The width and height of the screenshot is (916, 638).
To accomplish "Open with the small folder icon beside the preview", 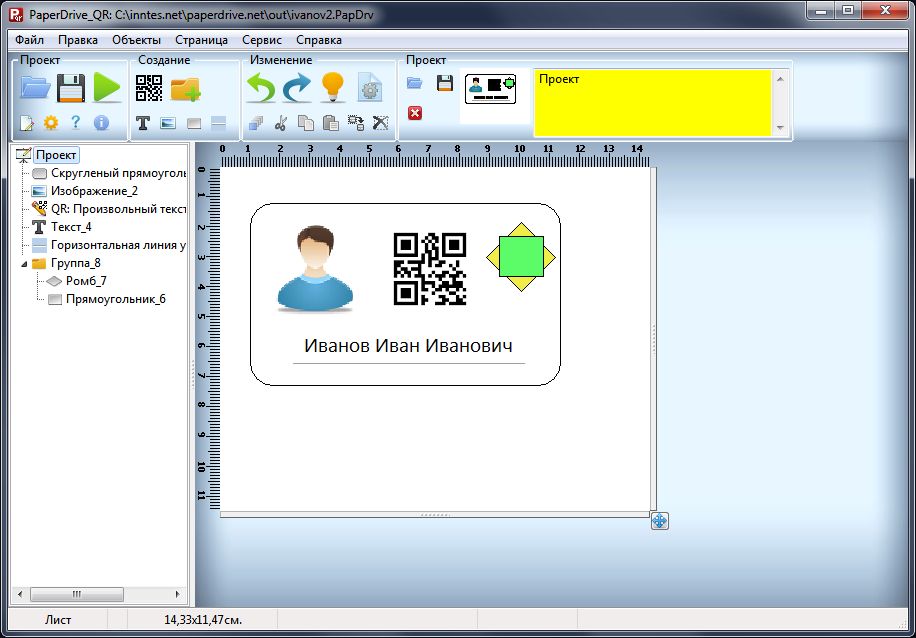I will [415, 83].
